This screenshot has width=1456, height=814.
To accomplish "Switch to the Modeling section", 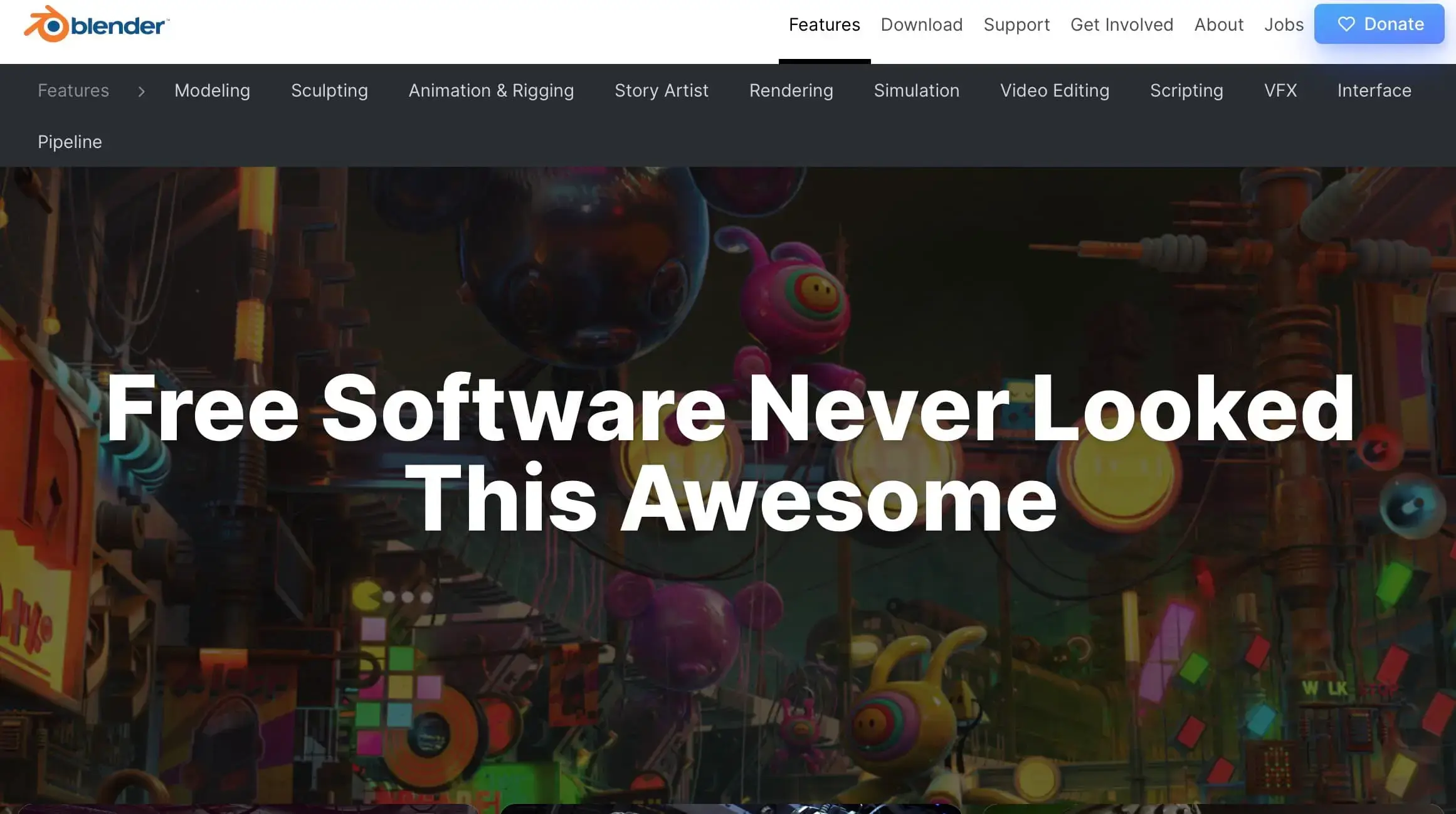I will pos(212,91).
